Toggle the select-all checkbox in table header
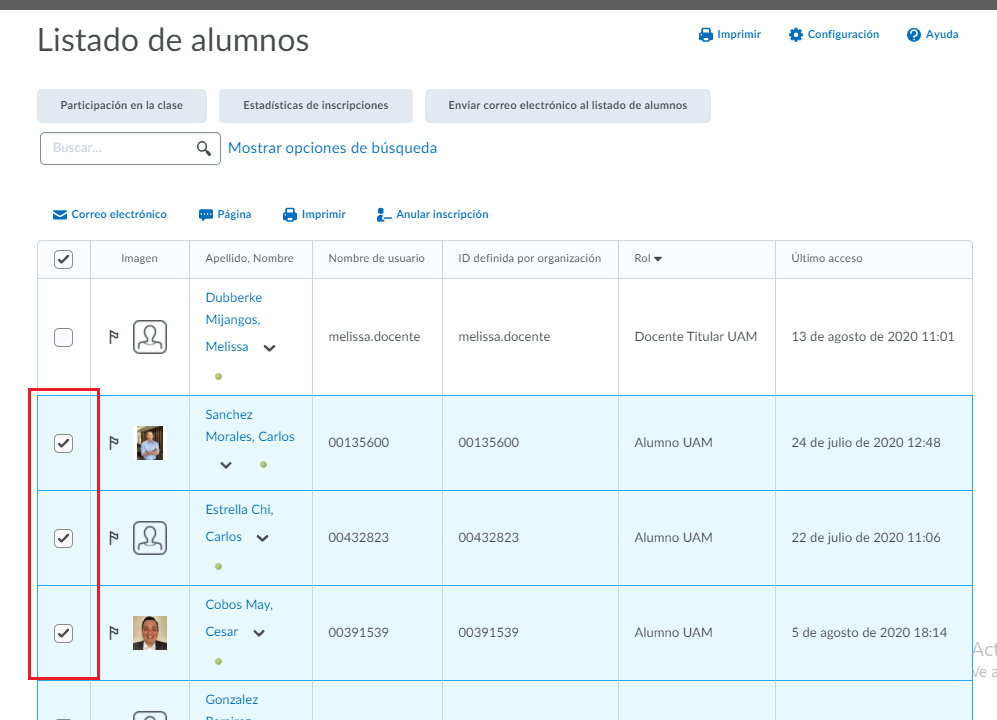 pyautogui.click(x=63, y=259)
